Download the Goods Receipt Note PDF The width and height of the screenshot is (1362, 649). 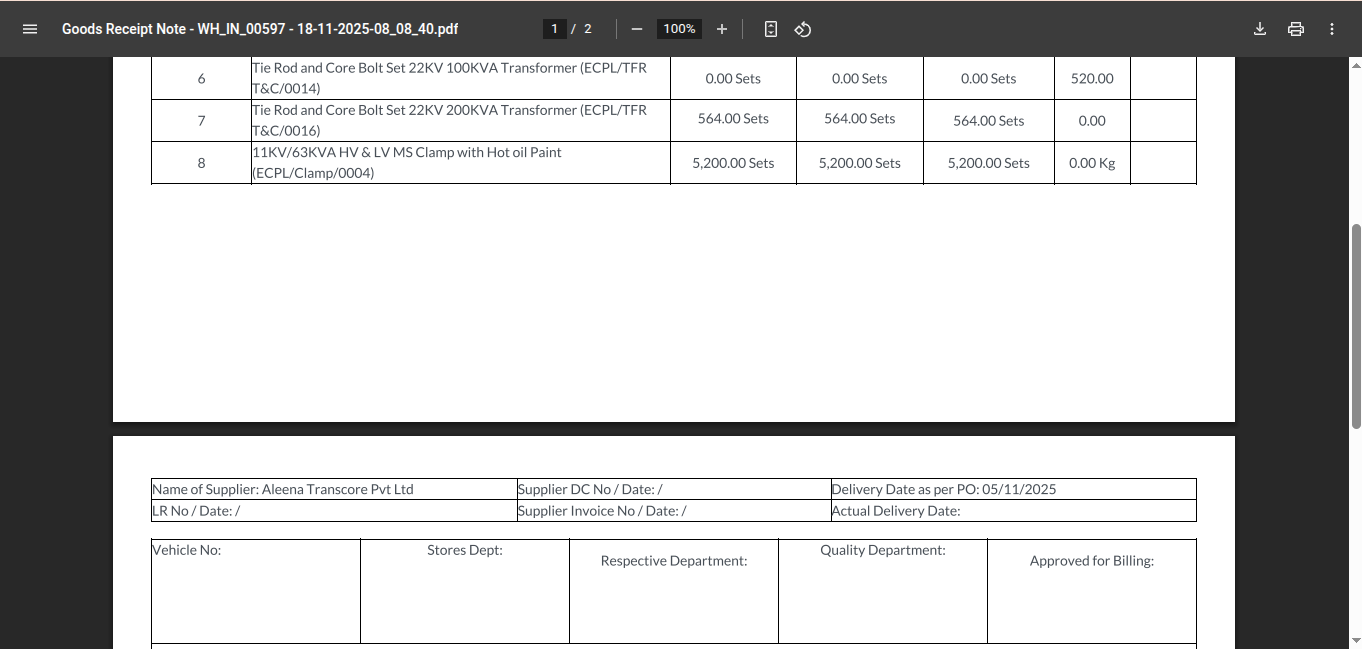pyautogui.click(x=1260, y=29)
